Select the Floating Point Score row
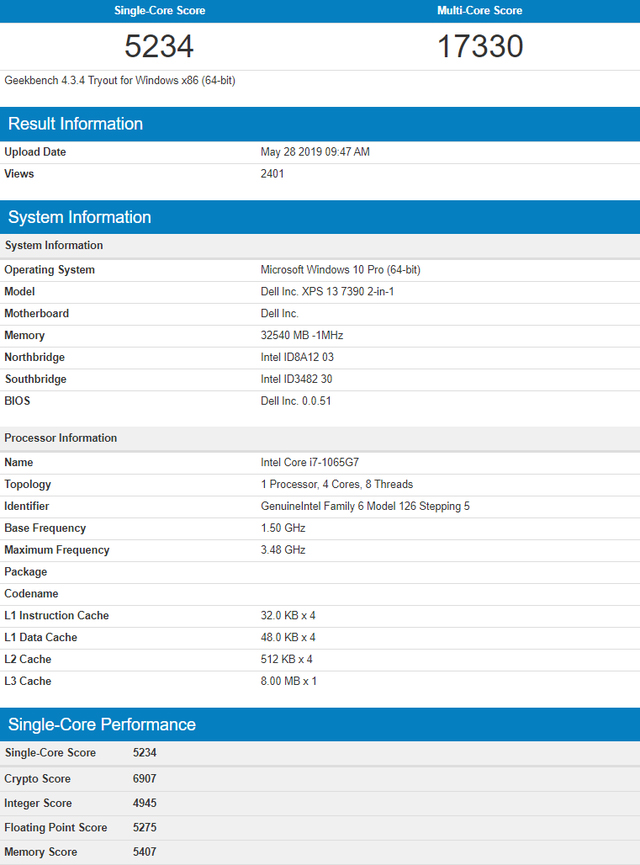Image resolution: width=640 pixels, height=865 pixels. point(320,827)
